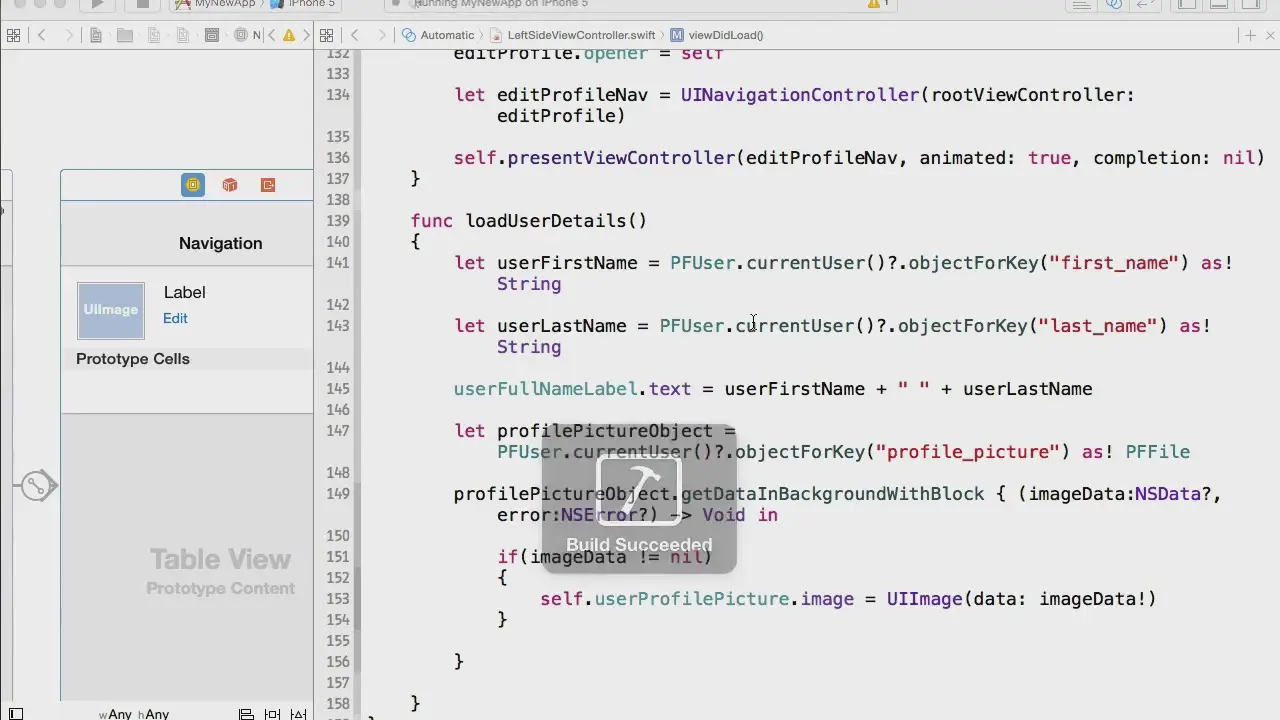Click the Run (play) button
The height and width of the screenshot is (720, 1280).
(x=97, y=4)
